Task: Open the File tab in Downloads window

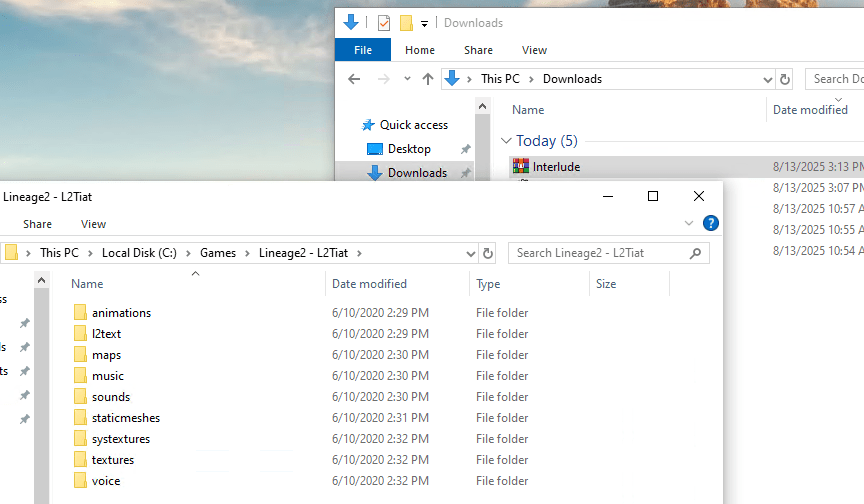Action: tap(363, 50)
